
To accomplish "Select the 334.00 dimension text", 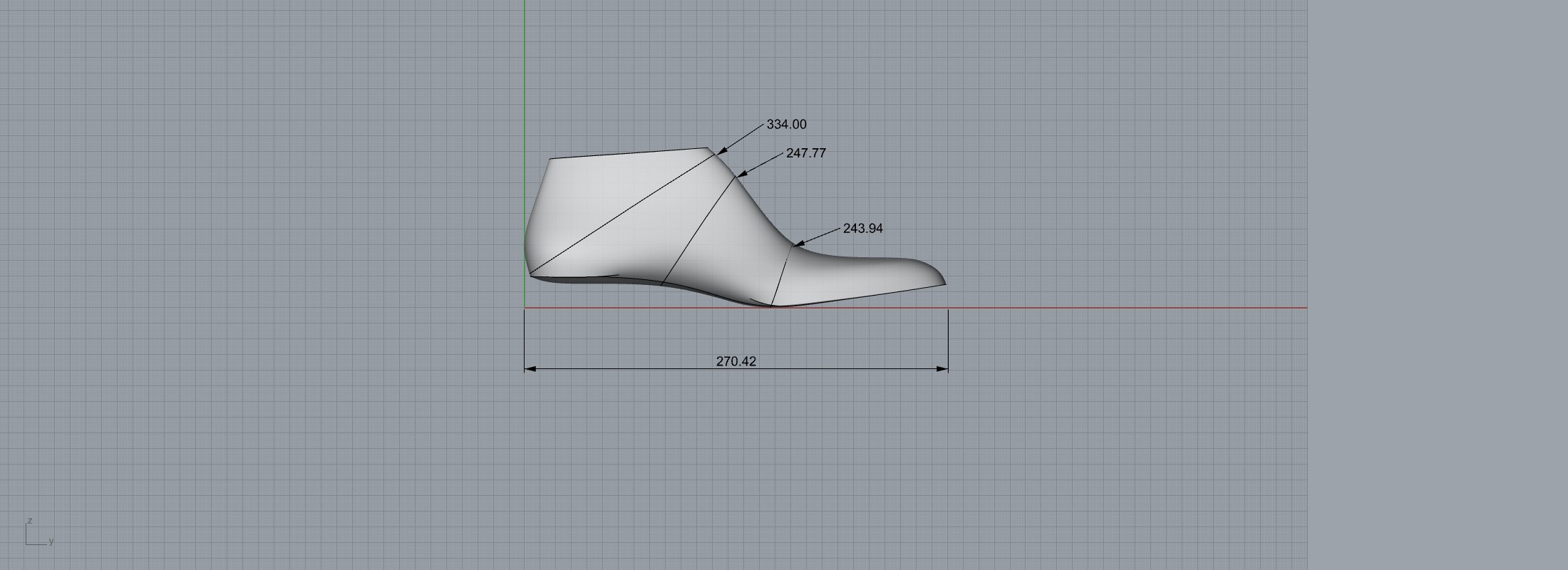I will [786, 125].
